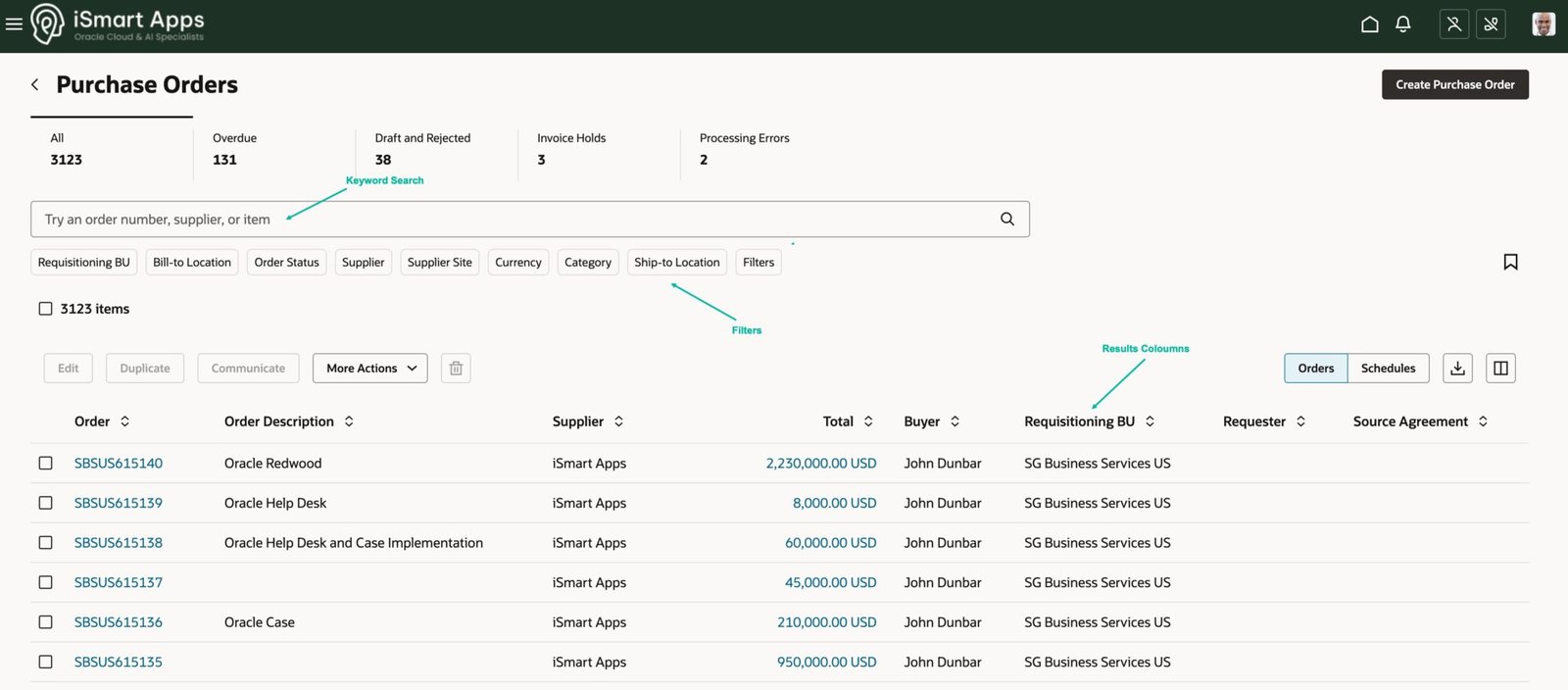1568x690 pixels.
Task: Delete selected orders with trash icon
Action: tap(456, 369)
